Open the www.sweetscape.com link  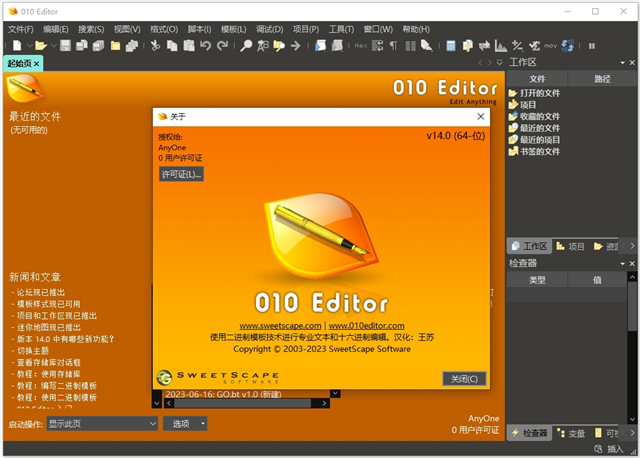(280, 326)
